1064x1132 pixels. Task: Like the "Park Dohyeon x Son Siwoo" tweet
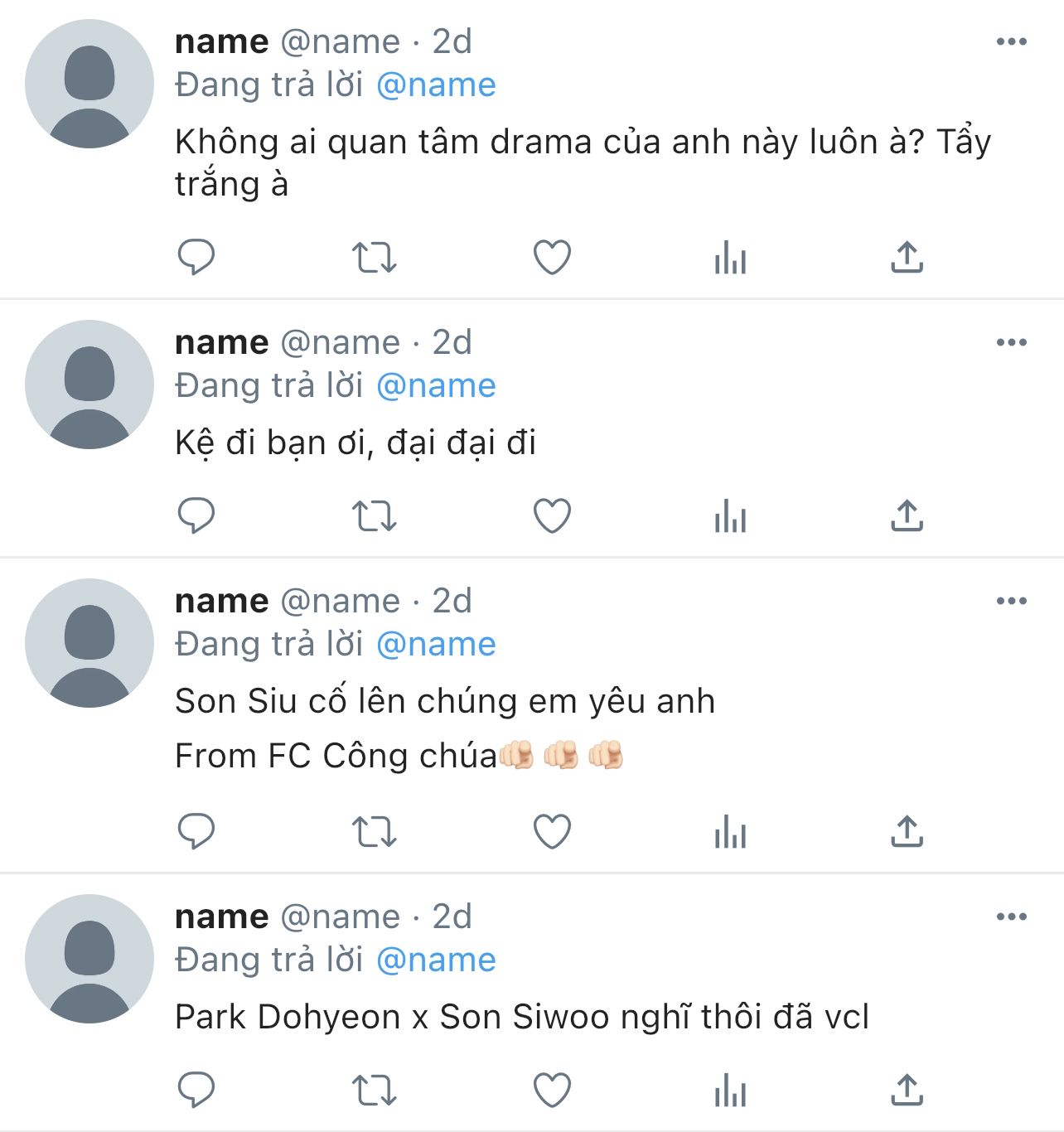pyautogui.click(x=552, y=1090)
